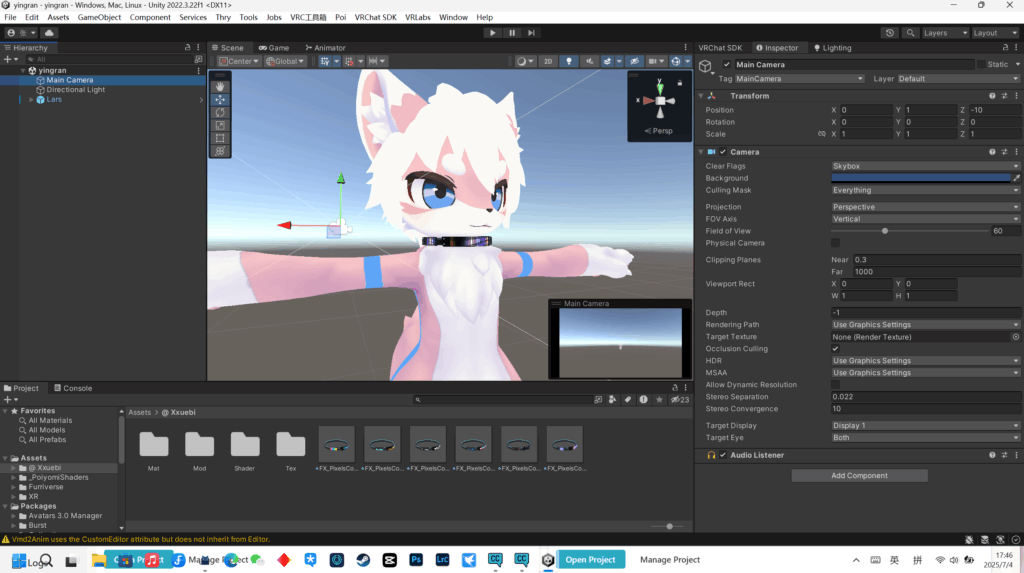This screenshot has width=1024, height=573.
Task: Select the Scale tool
Action: pos(220,125)
